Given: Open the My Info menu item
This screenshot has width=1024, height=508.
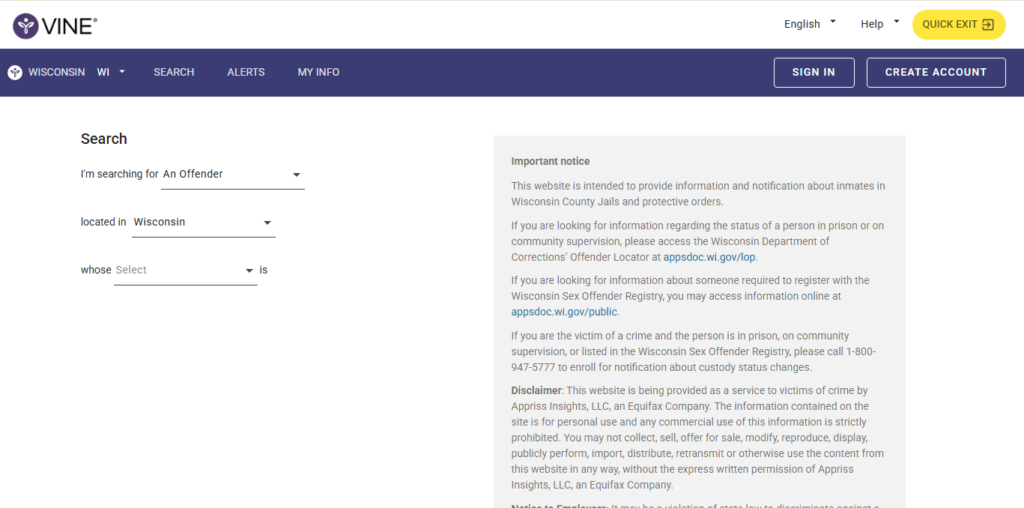Looking at the screenshot, I should click(x=318, y=73).
